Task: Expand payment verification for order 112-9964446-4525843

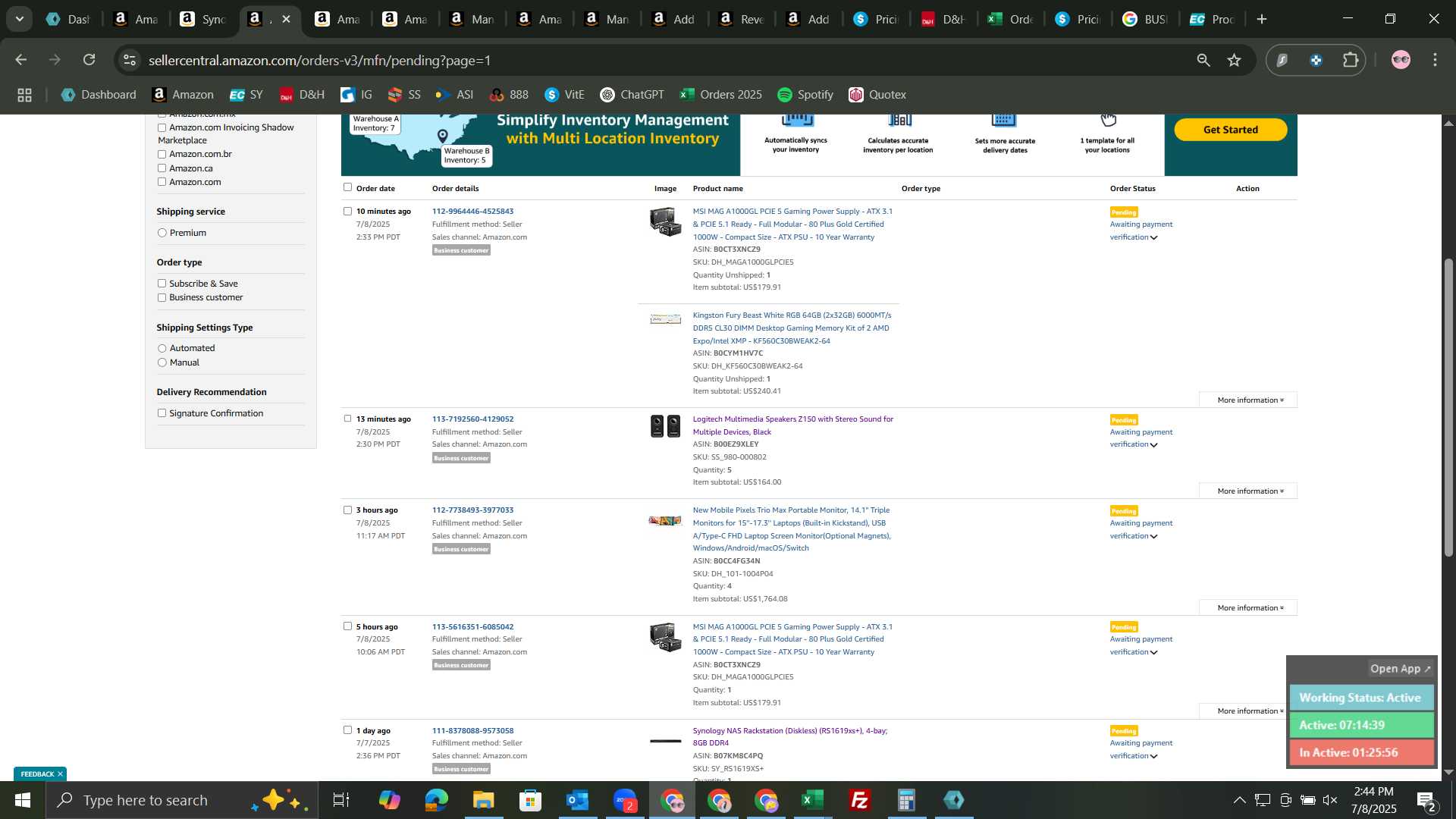Action: pyautogui.click(x=1153, y=237)
